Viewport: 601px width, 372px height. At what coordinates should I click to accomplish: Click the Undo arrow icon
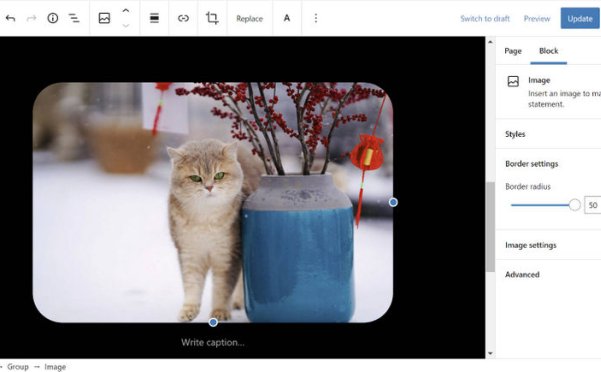[x=10, y=18]
